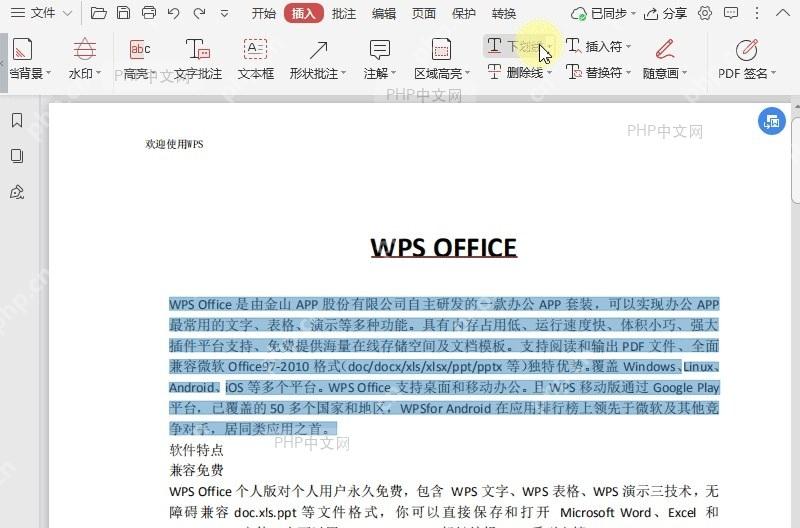This screenshot has width=800, height=528.
Task: Click the redo arrow icon
Action: coord(199,13)
